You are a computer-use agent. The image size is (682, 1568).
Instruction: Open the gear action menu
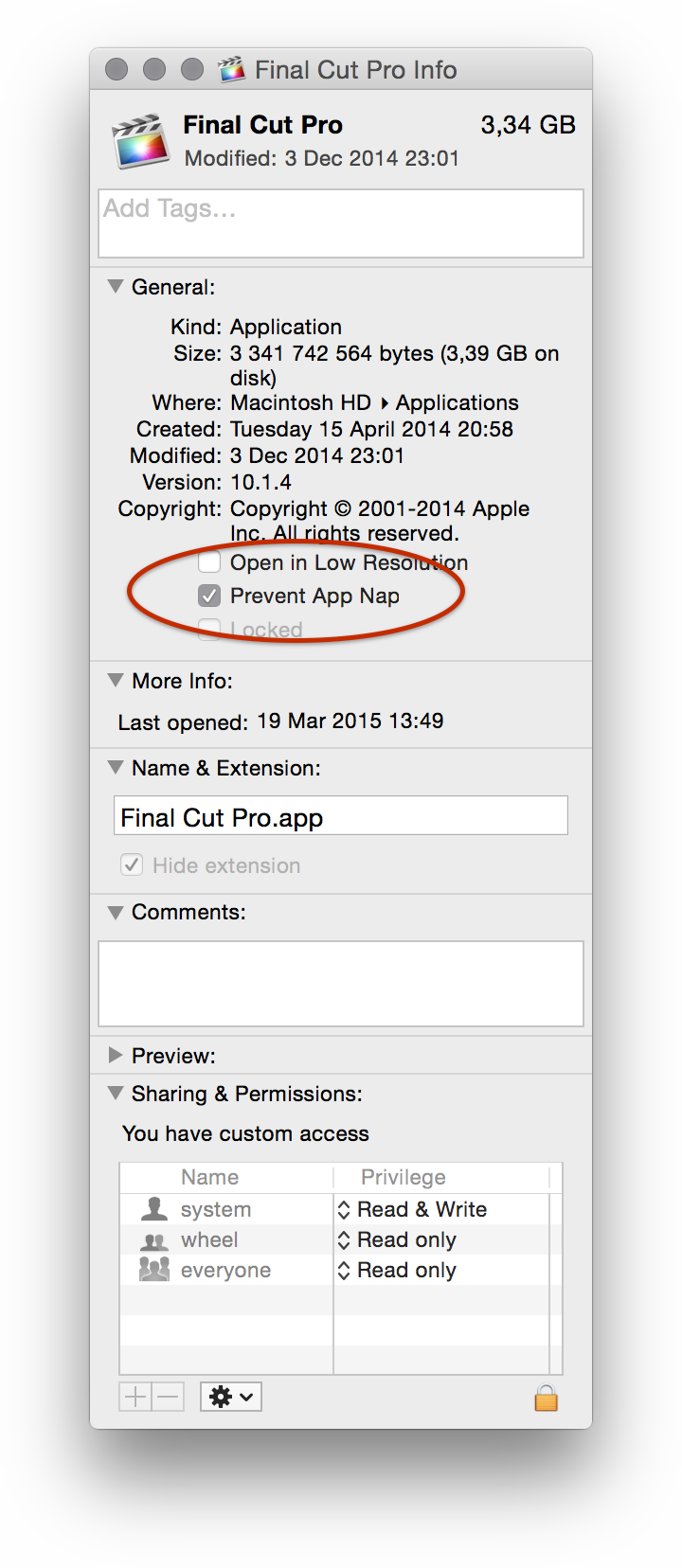(x=231, y=1397)
